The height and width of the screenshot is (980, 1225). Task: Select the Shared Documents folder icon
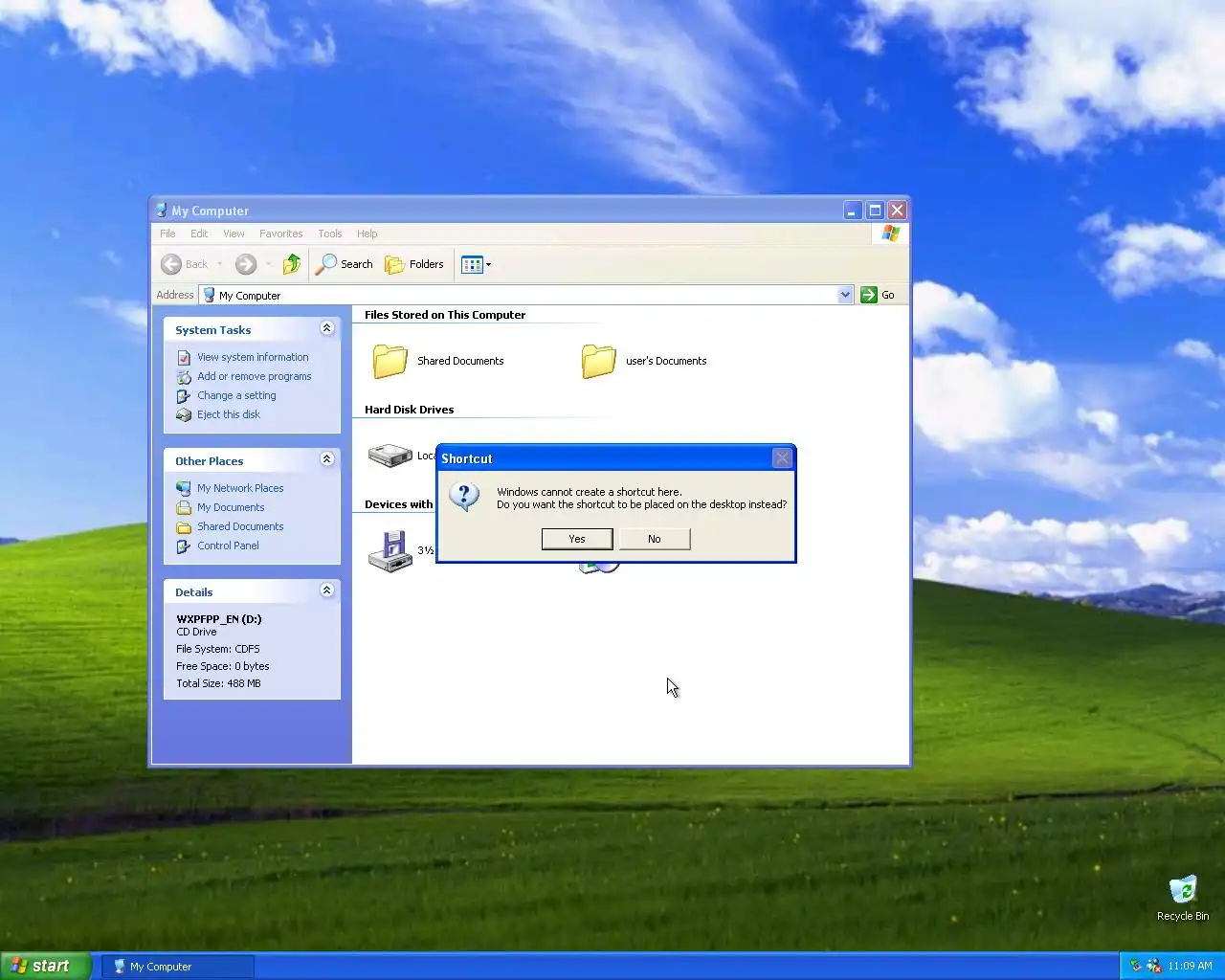390,361
